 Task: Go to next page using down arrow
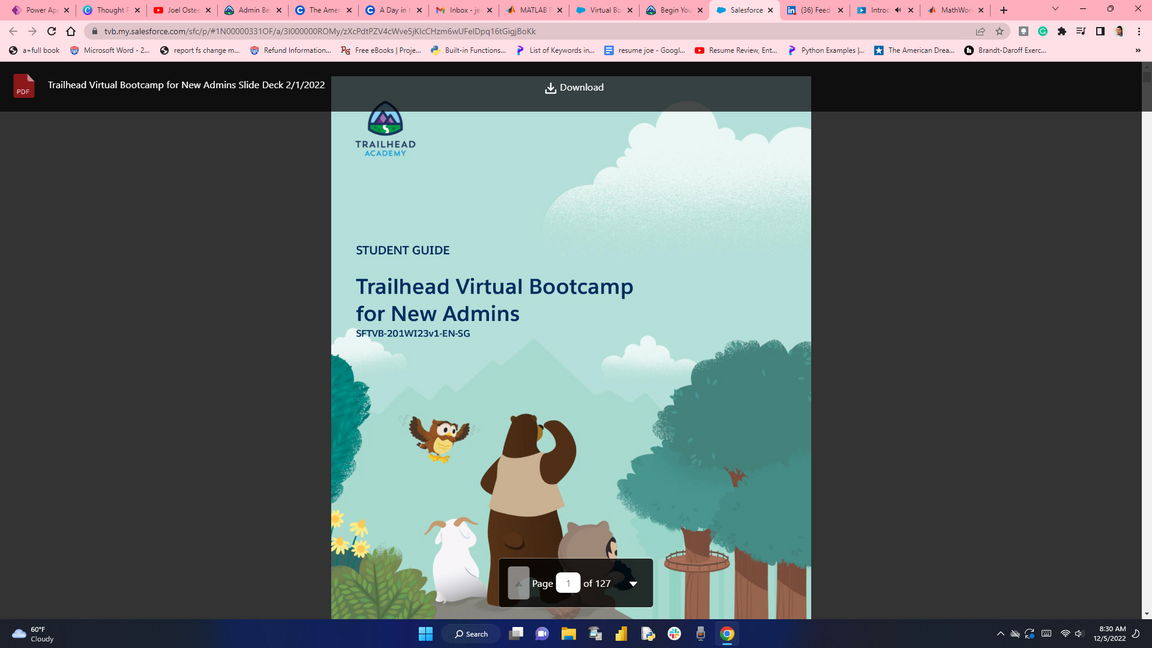coord(633,583)
